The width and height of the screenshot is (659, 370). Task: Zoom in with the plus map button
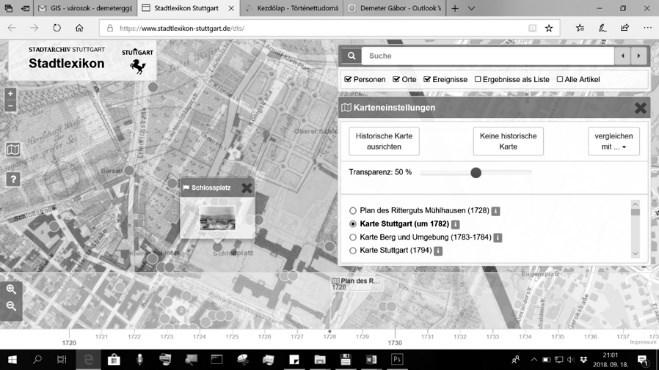tap(11, 93)
